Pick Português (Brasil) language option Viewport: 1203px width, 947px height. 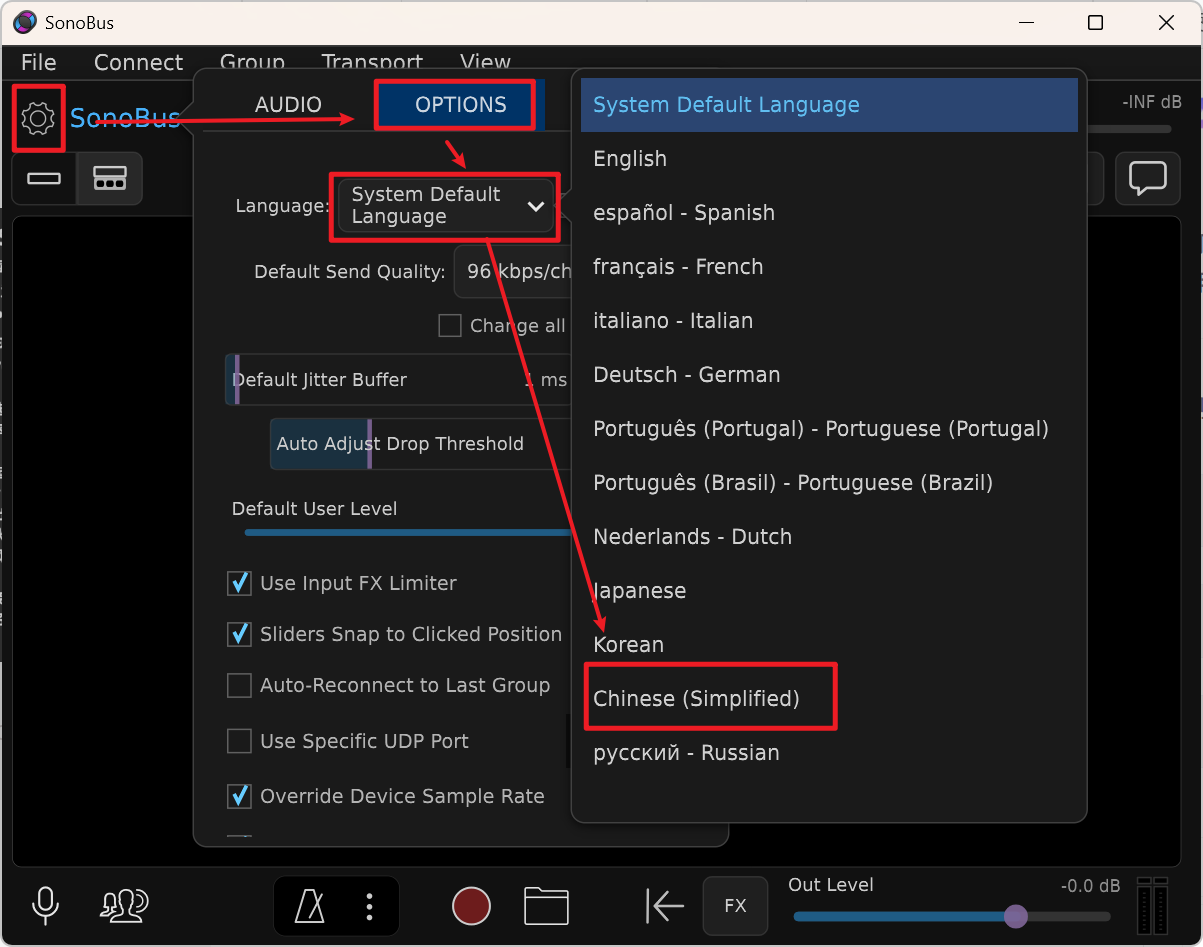pos(829,483)
